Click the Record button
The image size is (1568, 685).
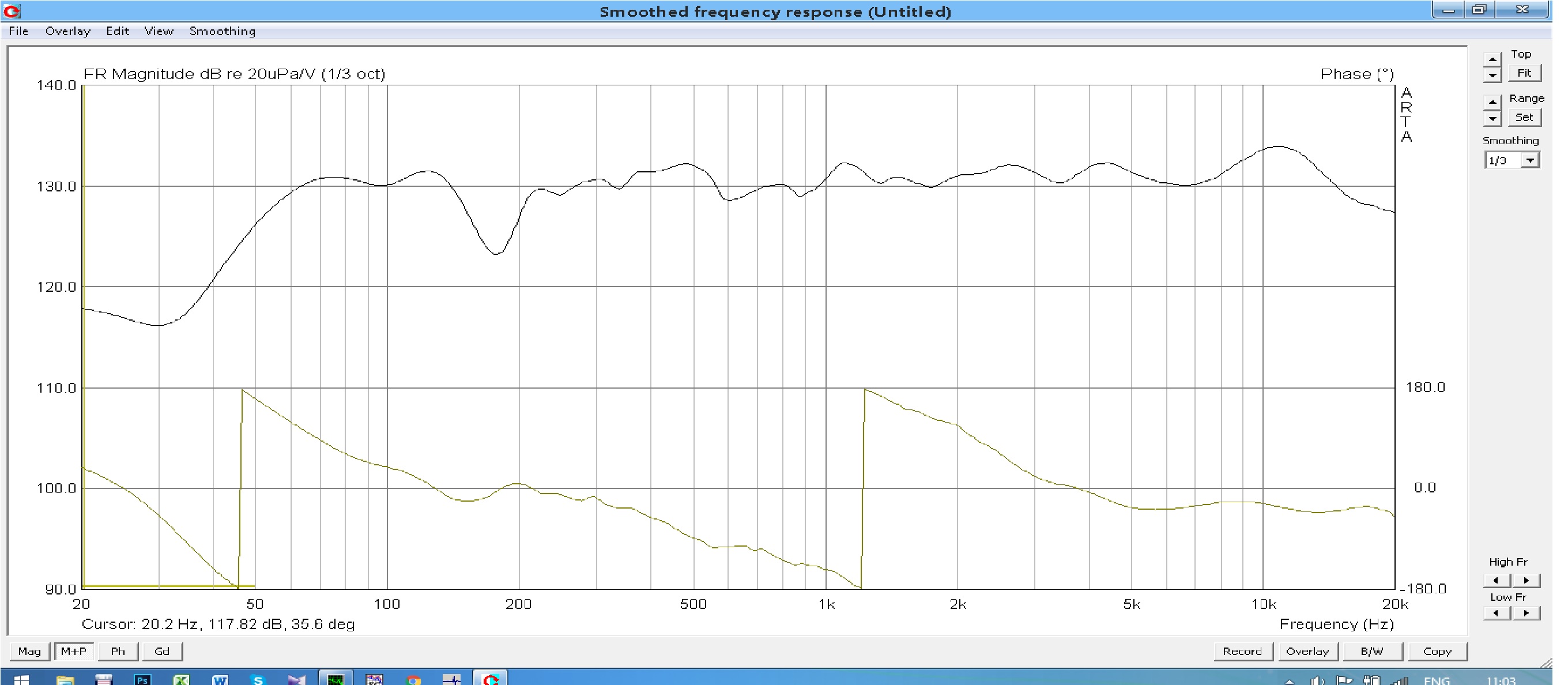[x=1242, y=651]
